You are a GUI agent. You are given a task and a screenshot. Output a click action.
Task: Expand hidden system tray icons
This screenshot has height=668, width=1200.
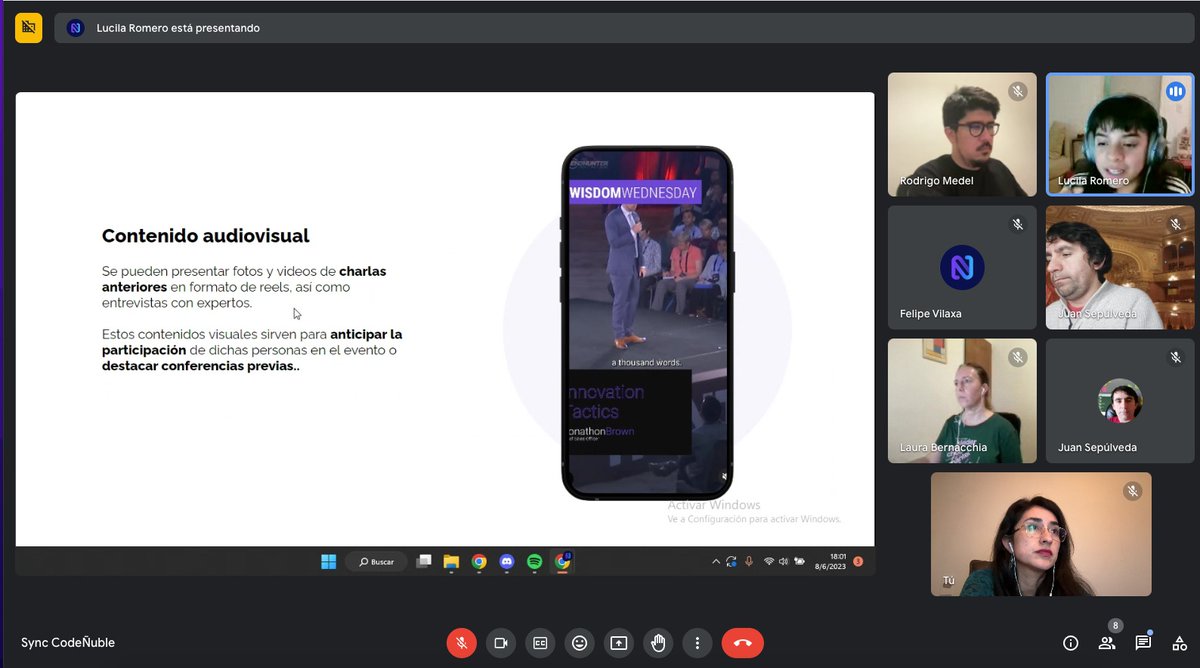tap(716, 561)
